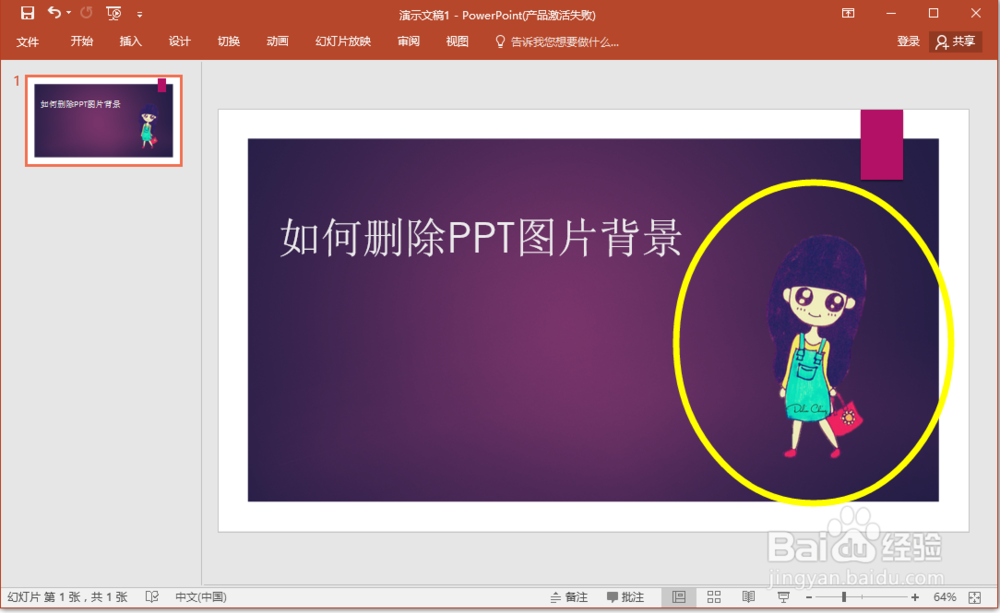The height and width of the screenshot is (613, 1000).
Task: Click 登录 to sign in
Action: point(908,41)
